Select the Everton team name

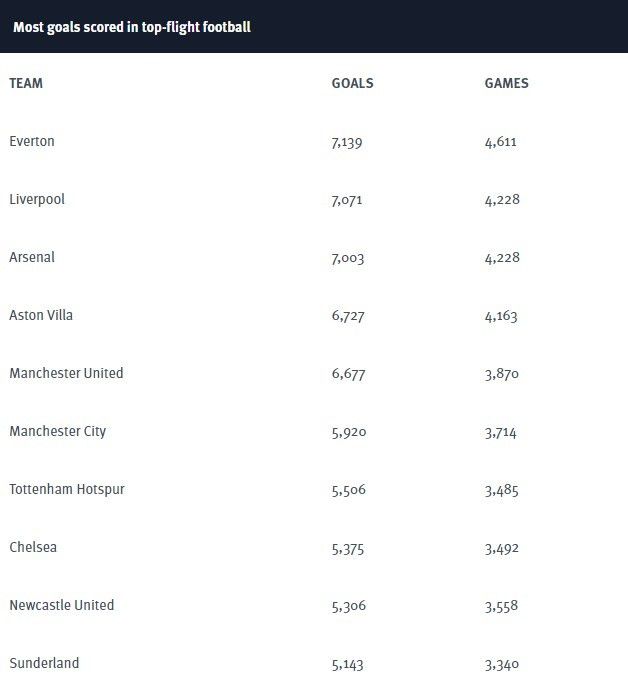(32, 141)
